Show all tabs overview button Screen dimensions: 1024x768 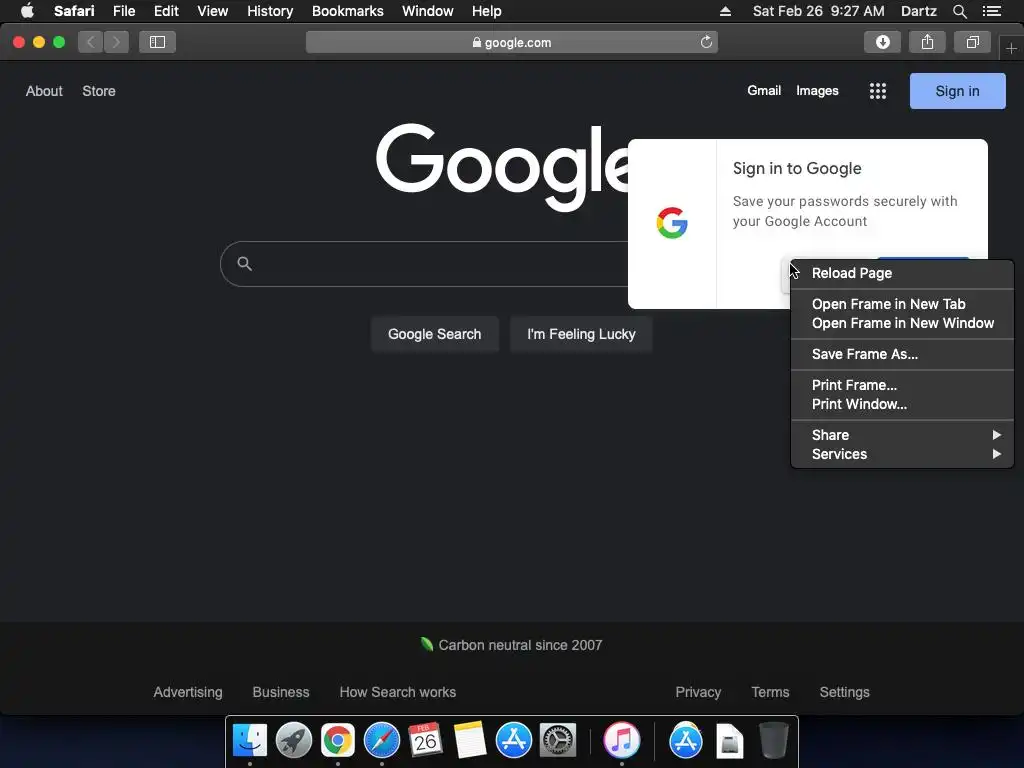coord(972,42)
